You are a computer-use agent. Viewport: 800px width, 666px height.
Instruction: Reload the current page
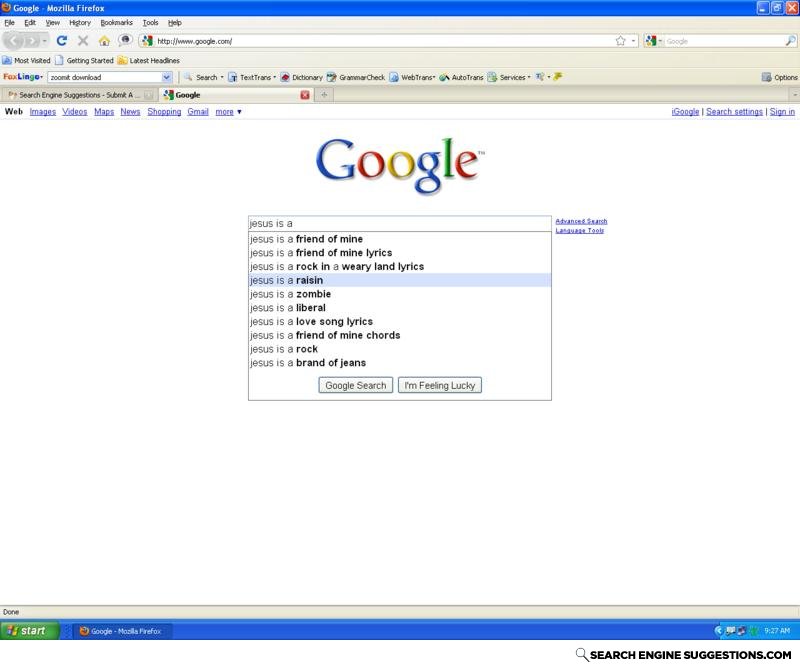[x=62, y=41]
